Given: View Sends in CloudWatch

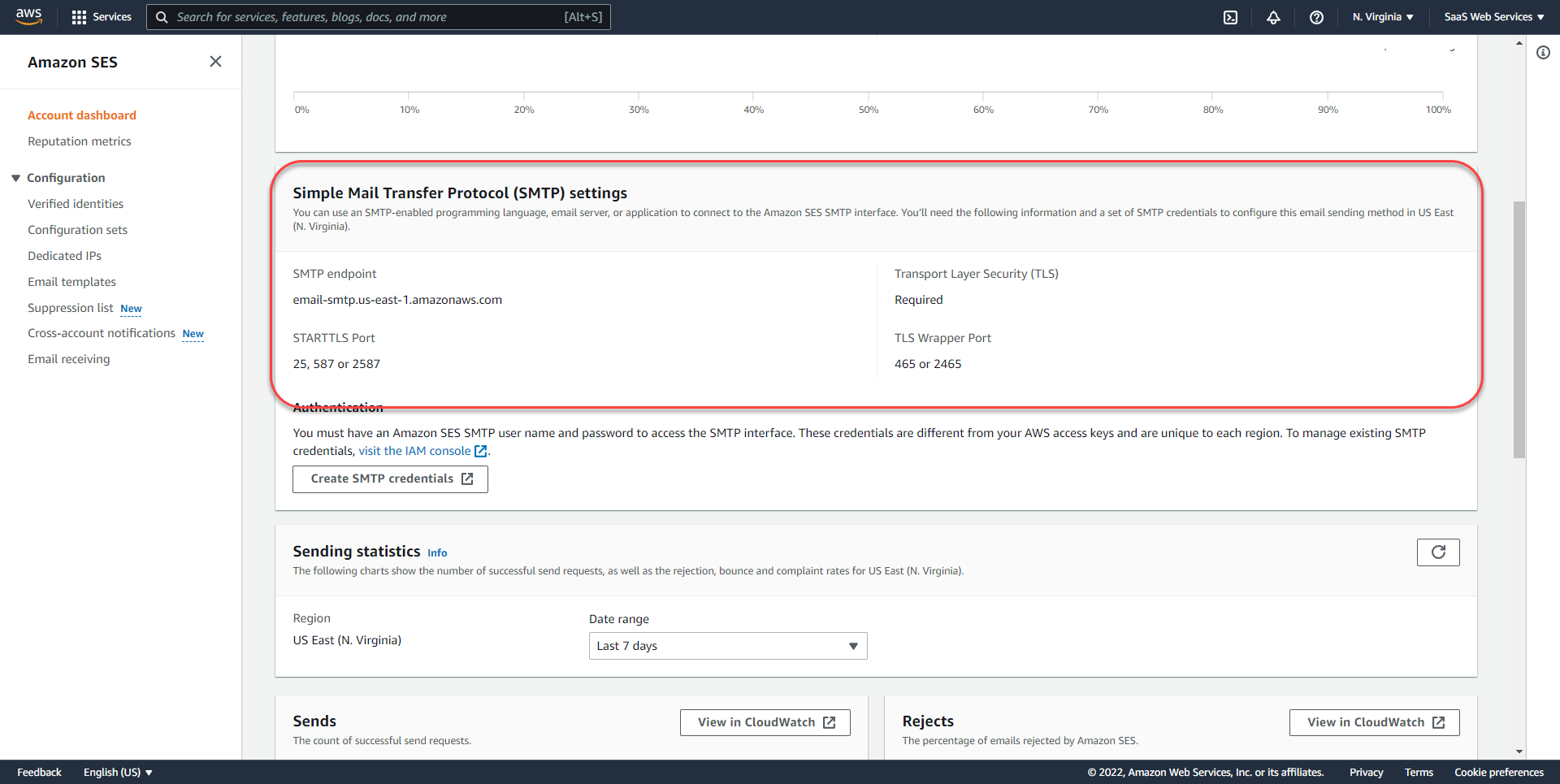Looking at the screenshot, I should (765, 722).
